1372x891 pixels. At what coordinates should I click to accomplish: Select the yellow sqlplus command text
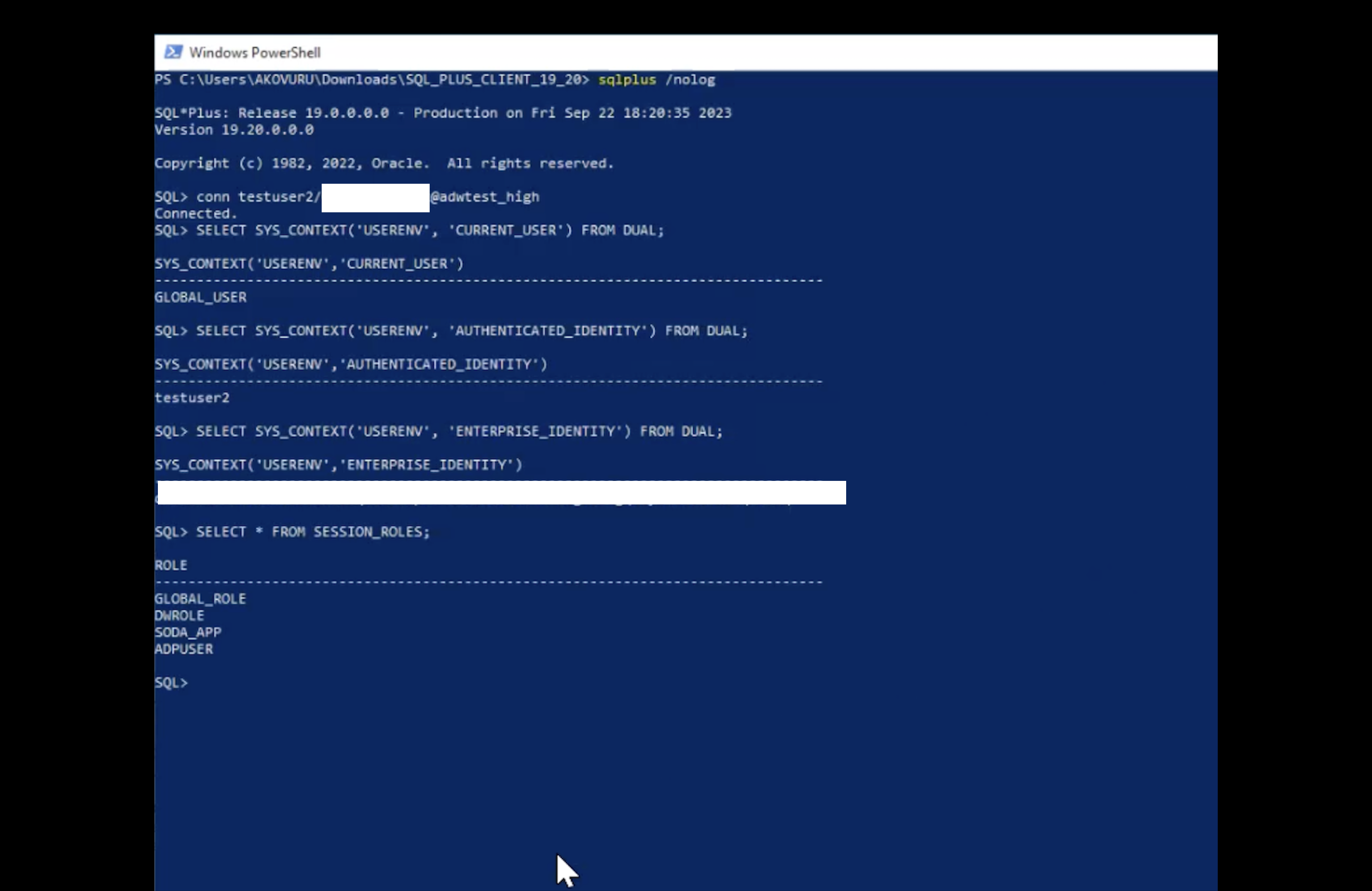[627, 80]
